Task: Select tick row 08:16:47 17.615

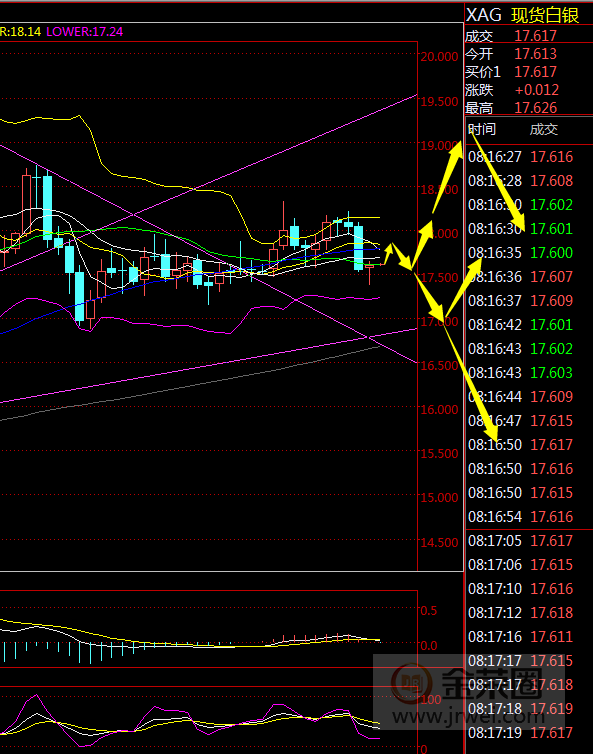Action: tap(529, 421)
